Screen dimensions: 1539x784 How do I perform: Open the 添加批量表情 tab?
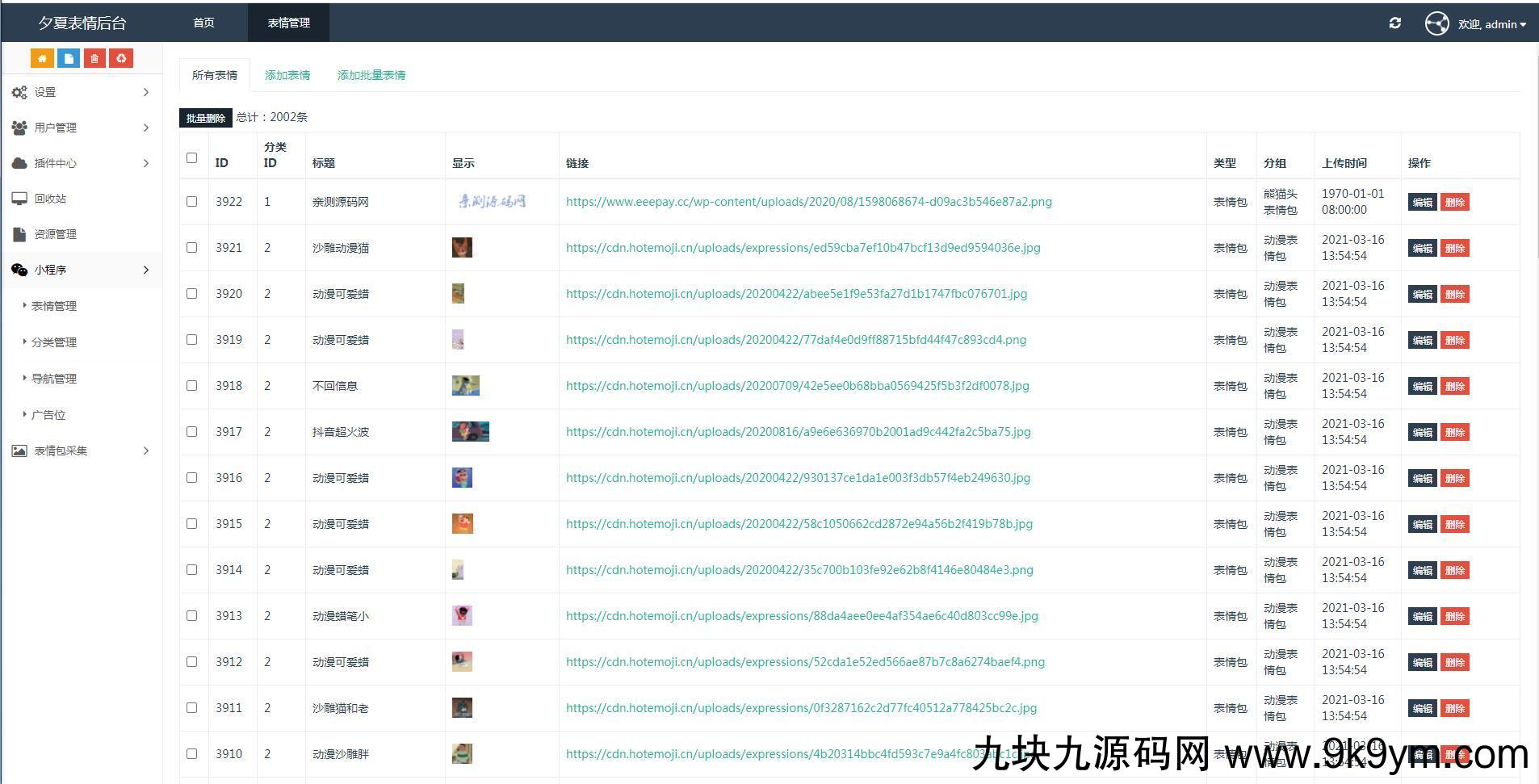(371, 75)
